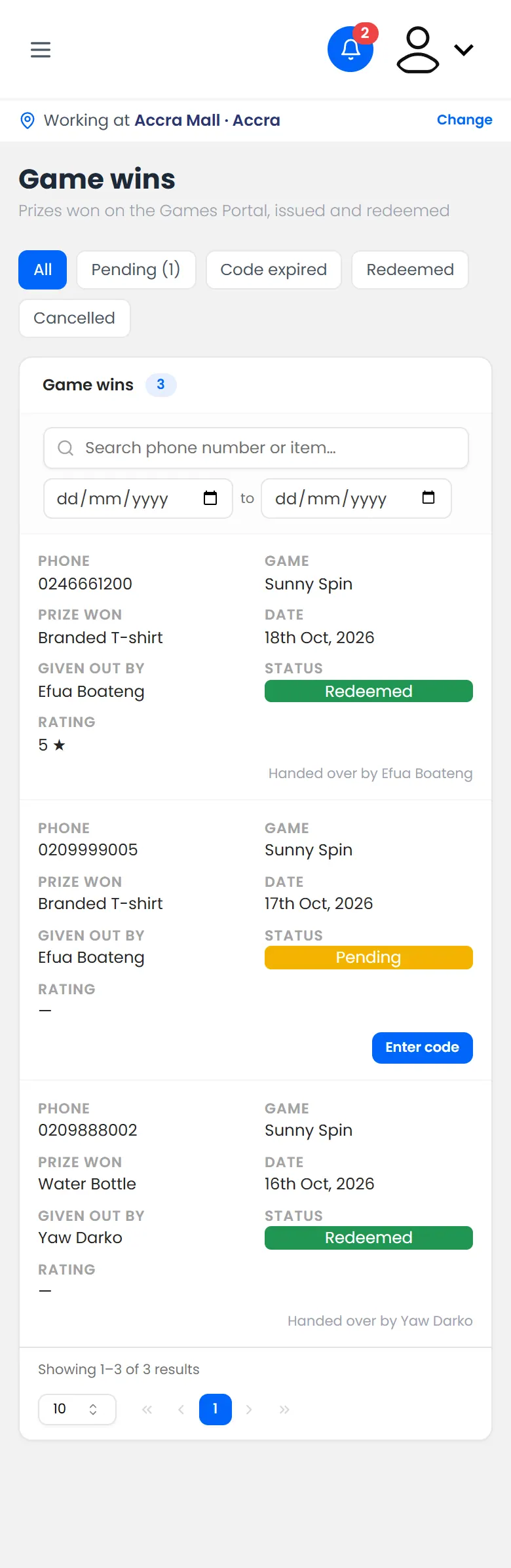Click the Water Bottle prize text
This screenshot has height=1568, width=511.
tap(87, 1184)
